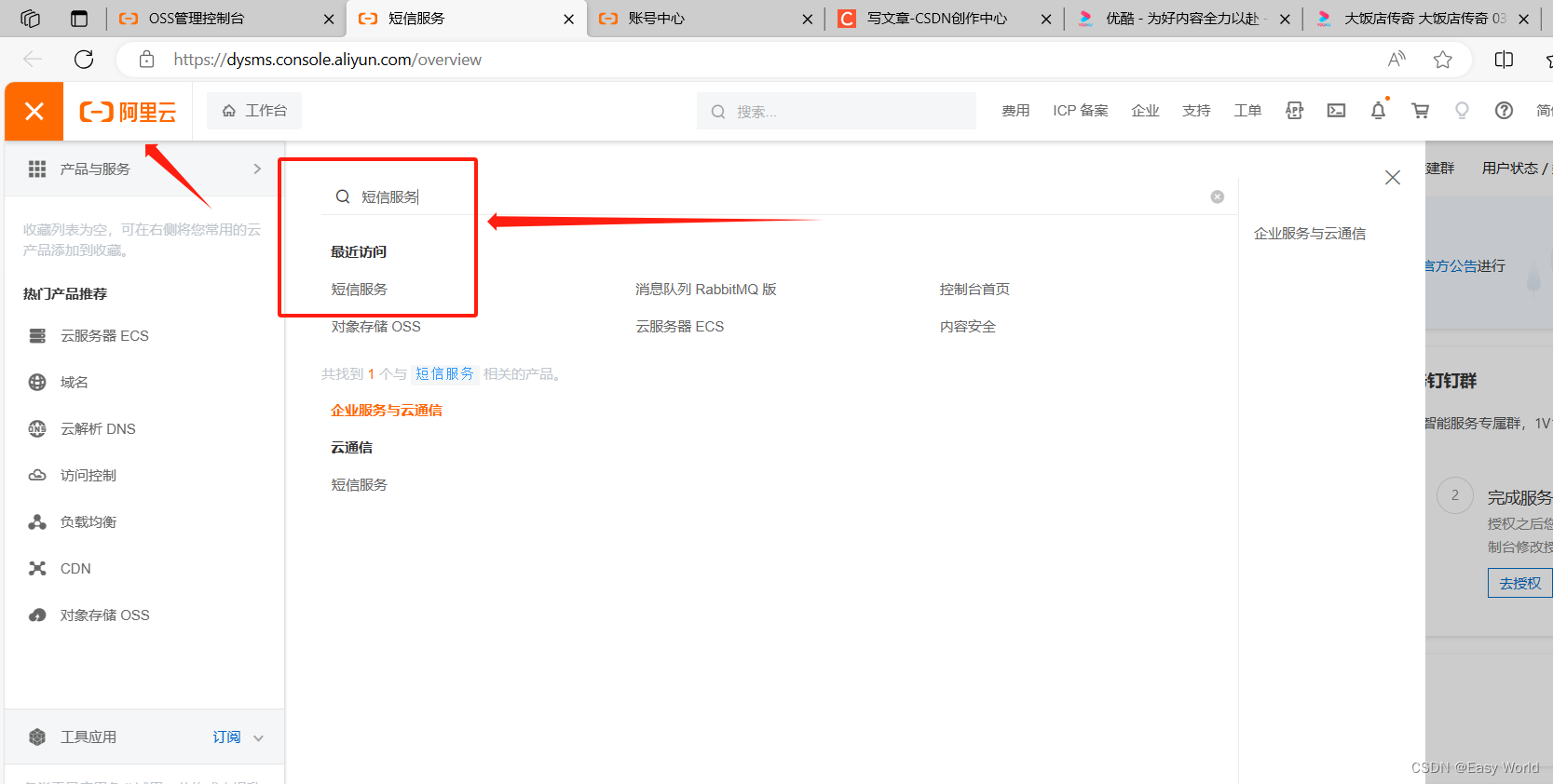Switch to 优酷 browser tab
This screenshot has width=1553, height=784.
click(x=1182, y=19)
